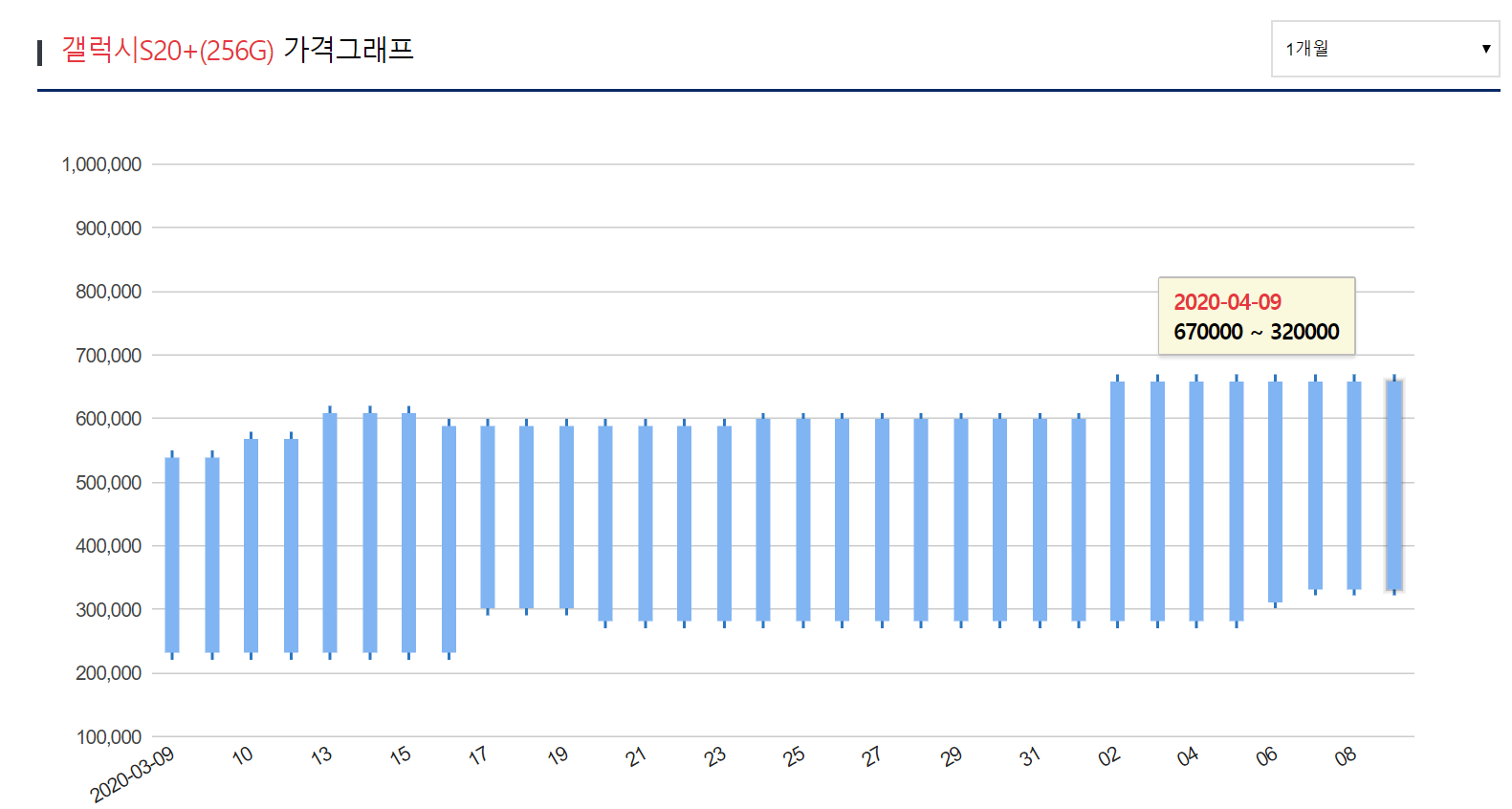Click the 900,000 y-axis label
This screenshot has height=809, width=1512.
click(x=108, y=229)
